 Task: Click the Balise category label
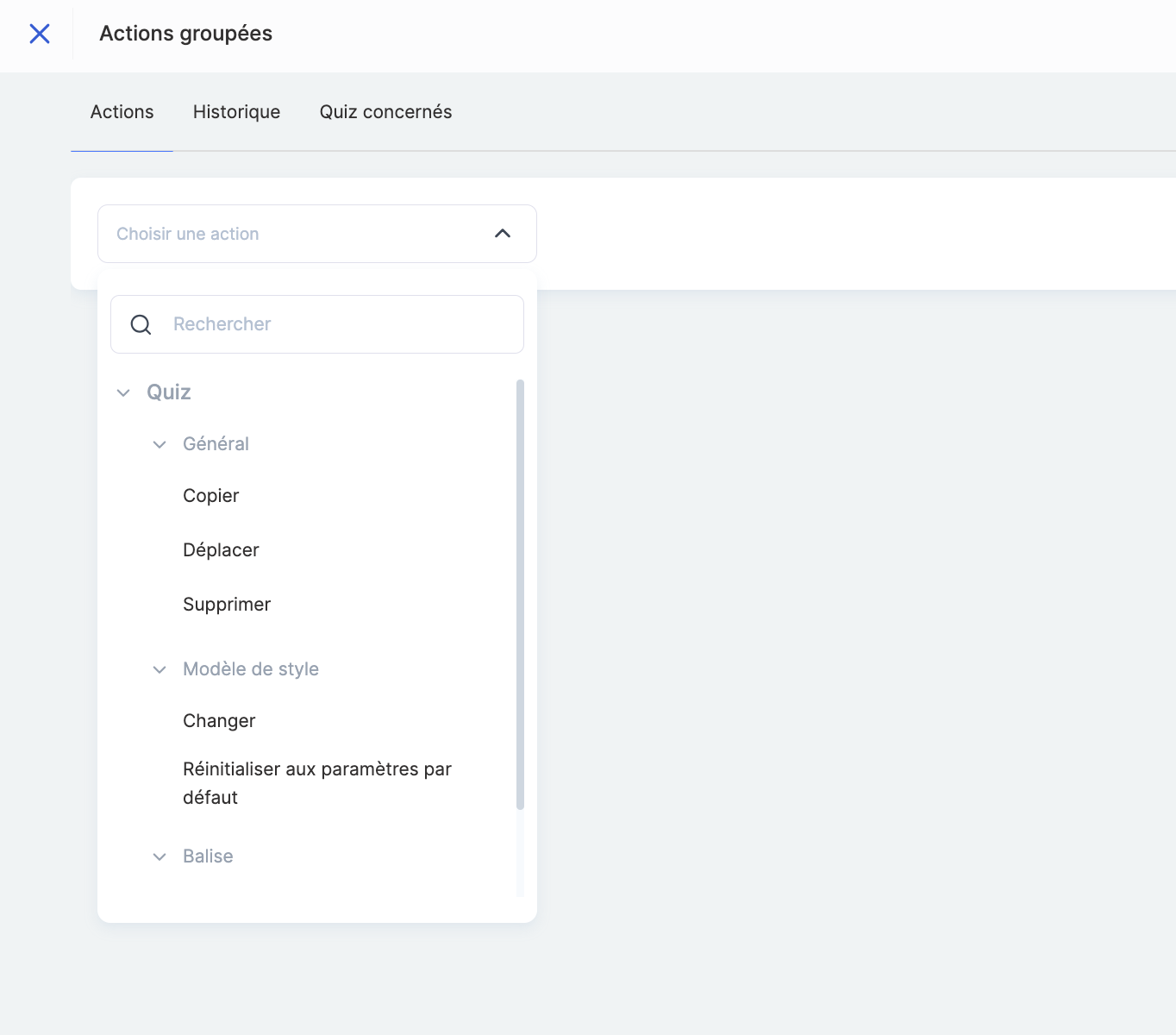click(208, 856)
